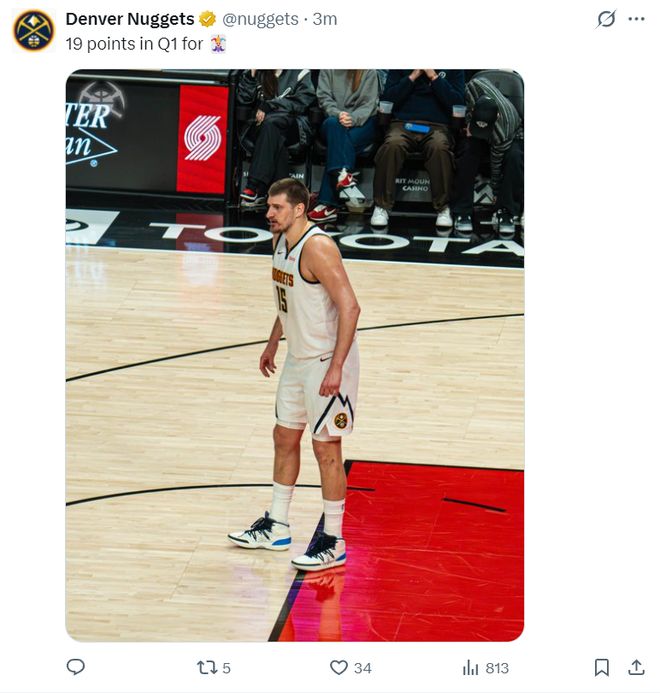
Task: Click the @nuggets handle
Action: [260, 19]
